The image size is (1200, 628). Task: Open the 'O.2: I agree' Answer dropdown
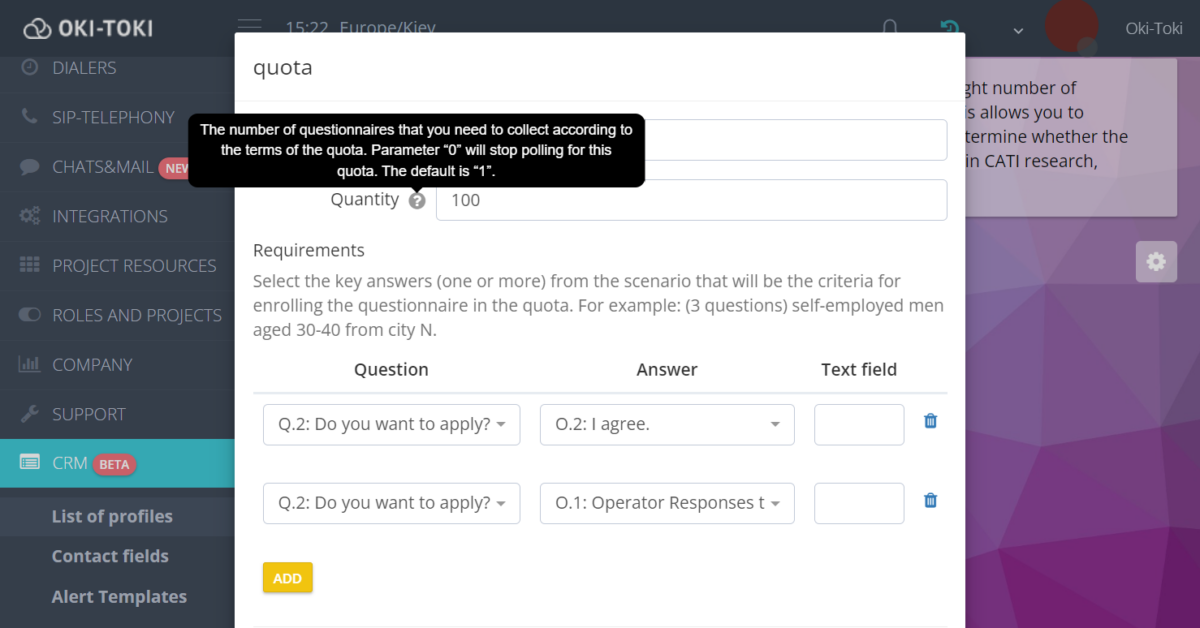666,424
